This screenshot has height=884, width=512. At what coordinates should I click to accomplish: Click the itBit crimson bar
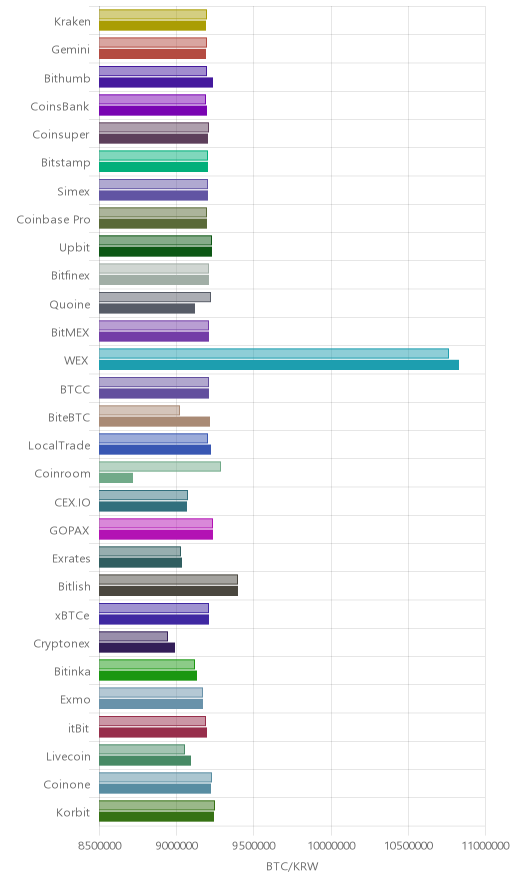[x=153, y=732]
